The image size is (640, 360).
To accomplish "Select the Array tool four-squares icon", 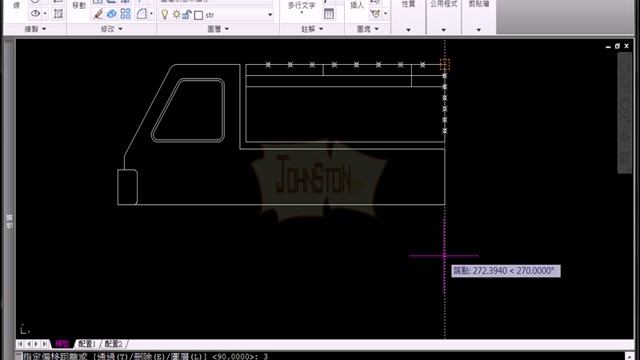I will pos(125,14).
